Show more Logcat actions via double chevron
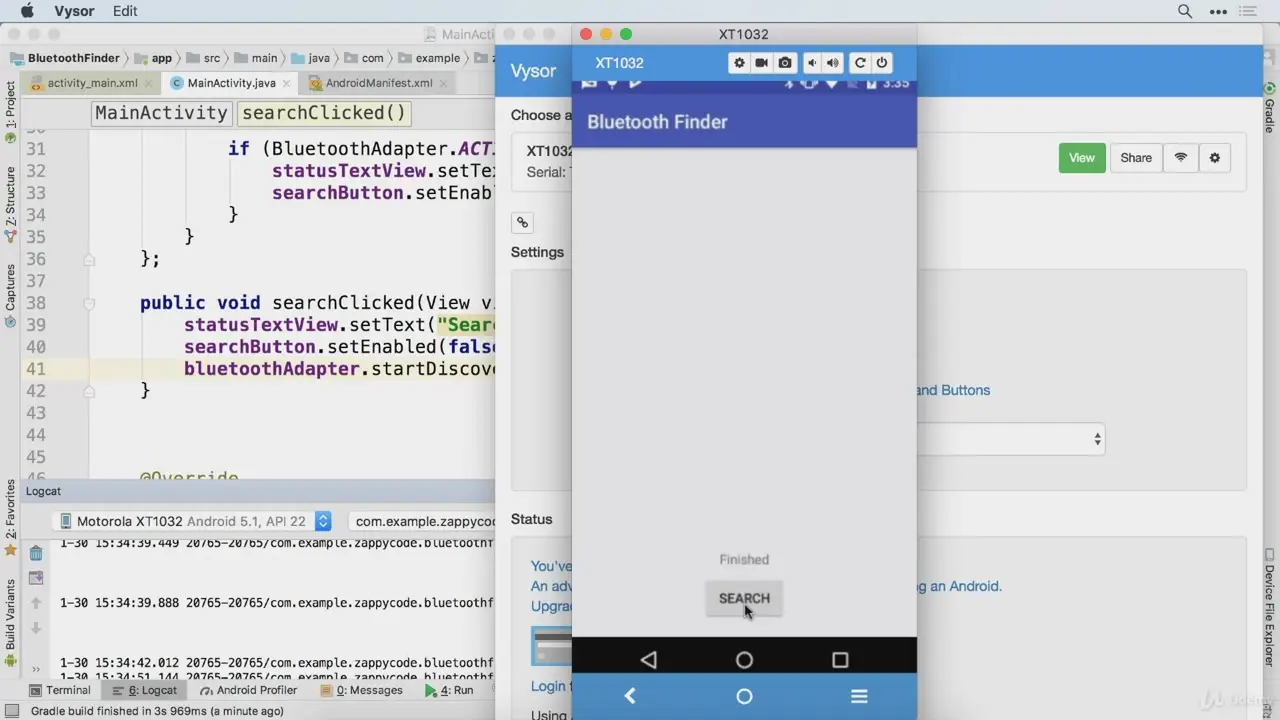This screenshot has height=720, width=1280. [36, 669]
